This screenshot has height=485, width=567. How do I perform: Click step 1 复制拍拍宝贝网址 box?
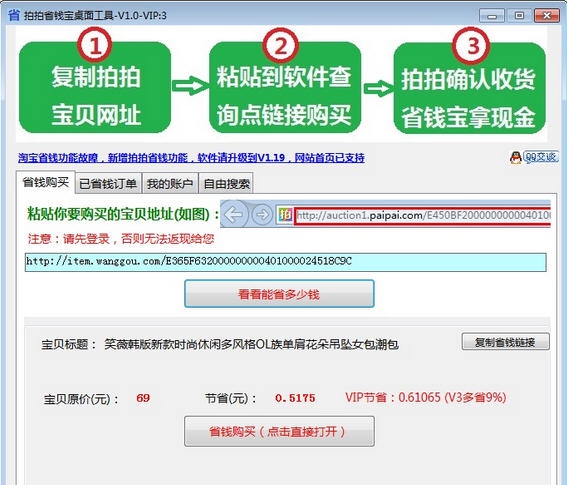95,88
